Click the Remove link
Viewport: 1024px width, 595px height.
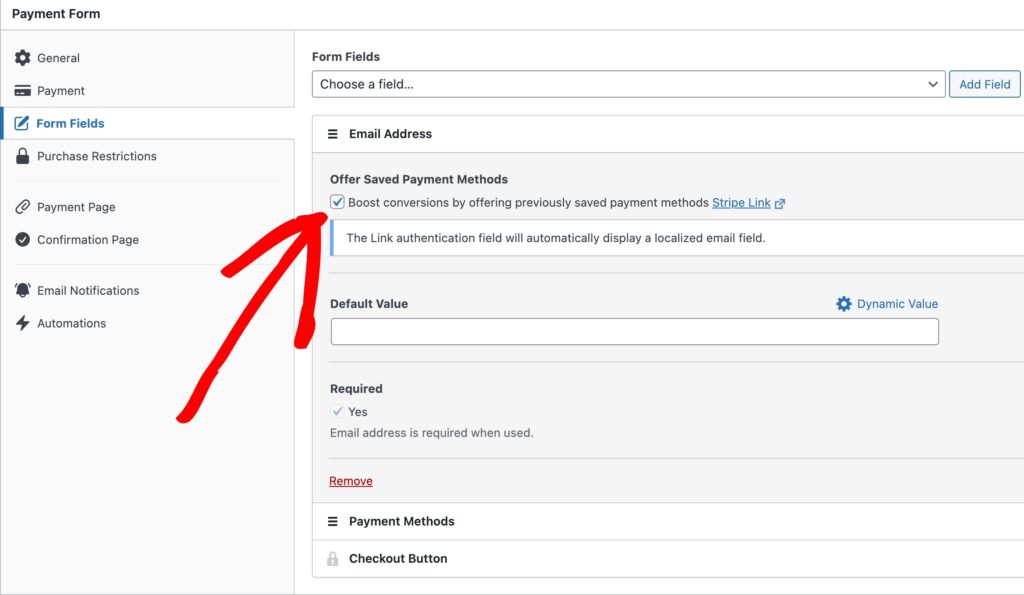tap(351, 481)
